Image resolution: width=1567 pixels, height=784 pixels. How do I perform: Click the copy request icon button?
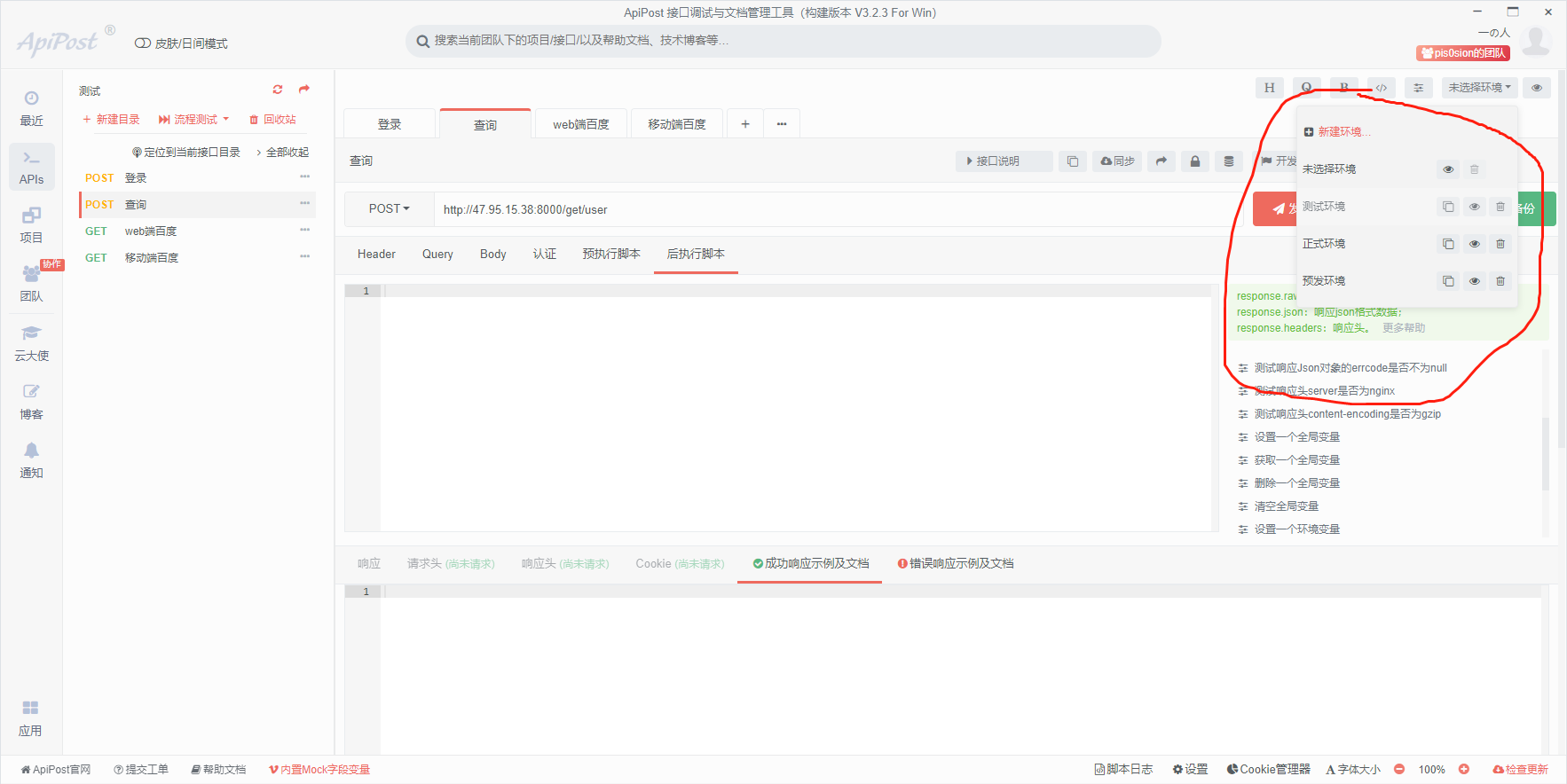[x=1073, y=161]
